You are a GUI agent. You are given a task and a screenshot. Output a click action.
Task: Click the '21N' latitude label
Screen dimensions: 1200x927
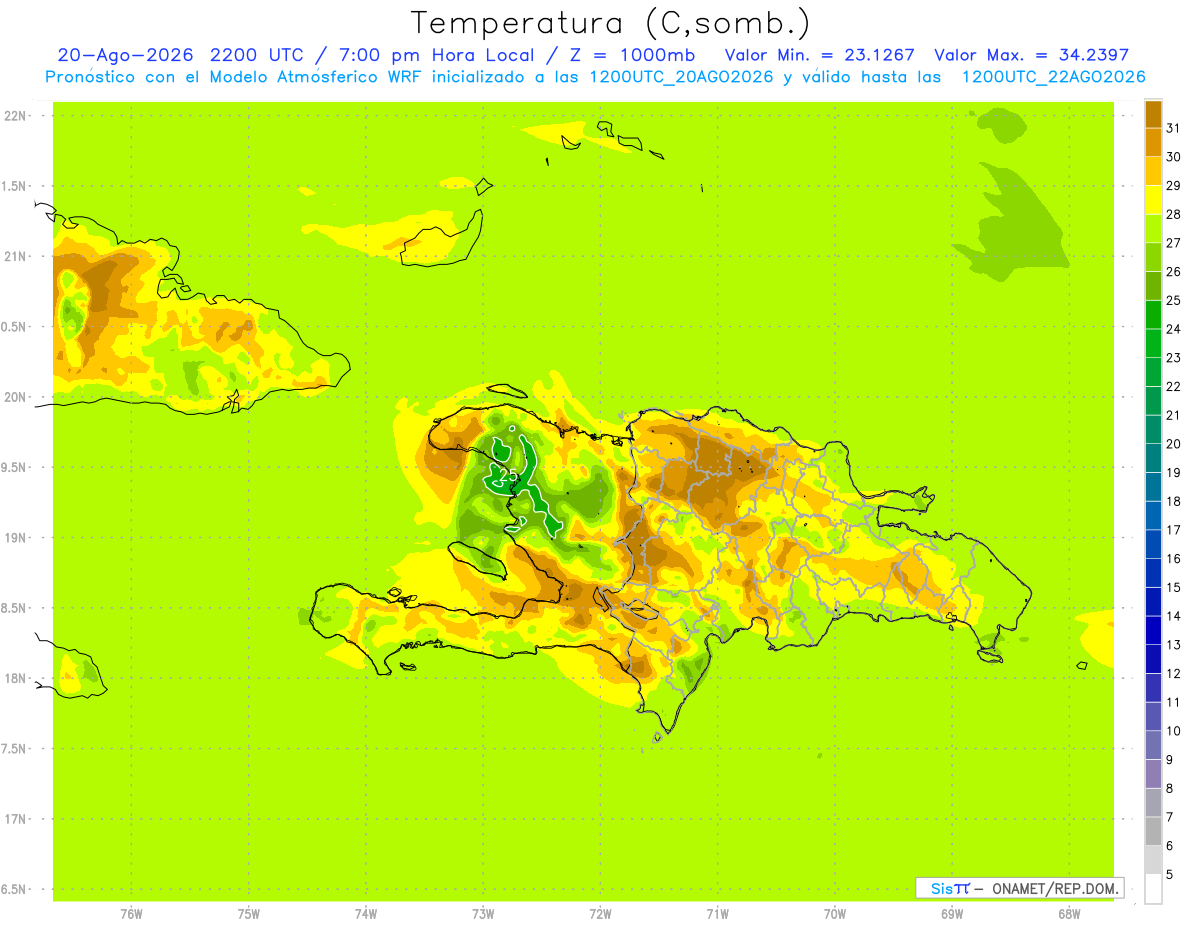[16, 256]
